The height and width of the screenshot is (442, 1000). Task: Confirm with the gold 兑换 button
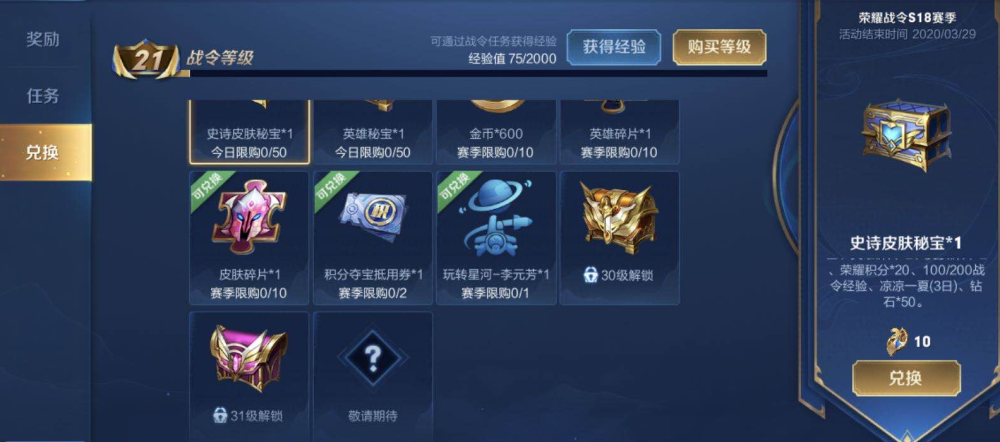tap(906, 378)
